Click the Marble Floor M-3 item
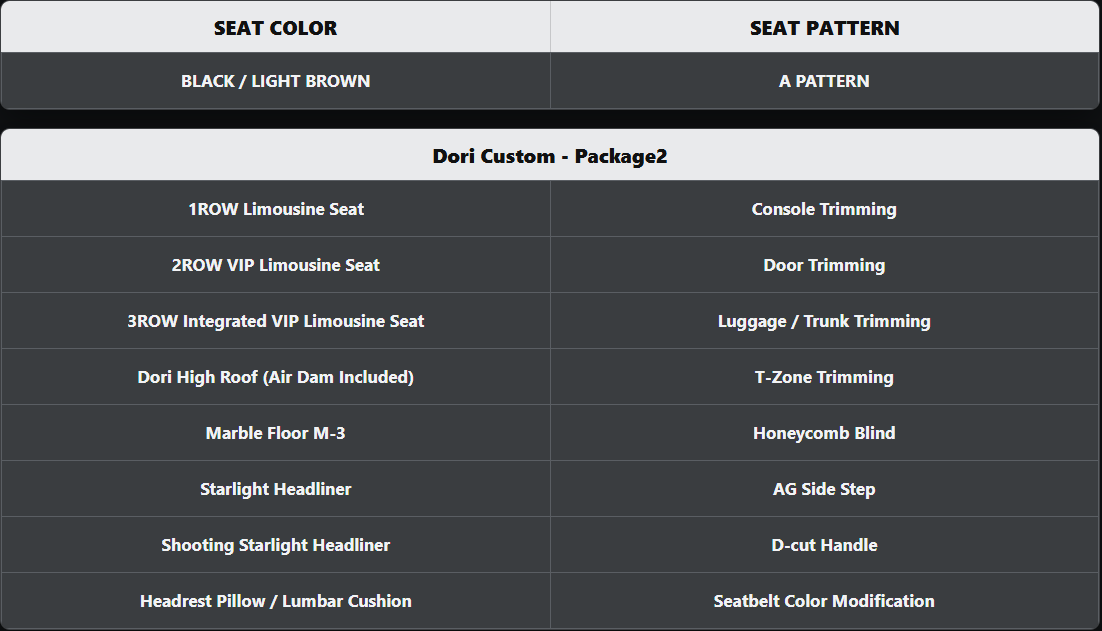This screenshot has width=1102, height=631. 275,433
